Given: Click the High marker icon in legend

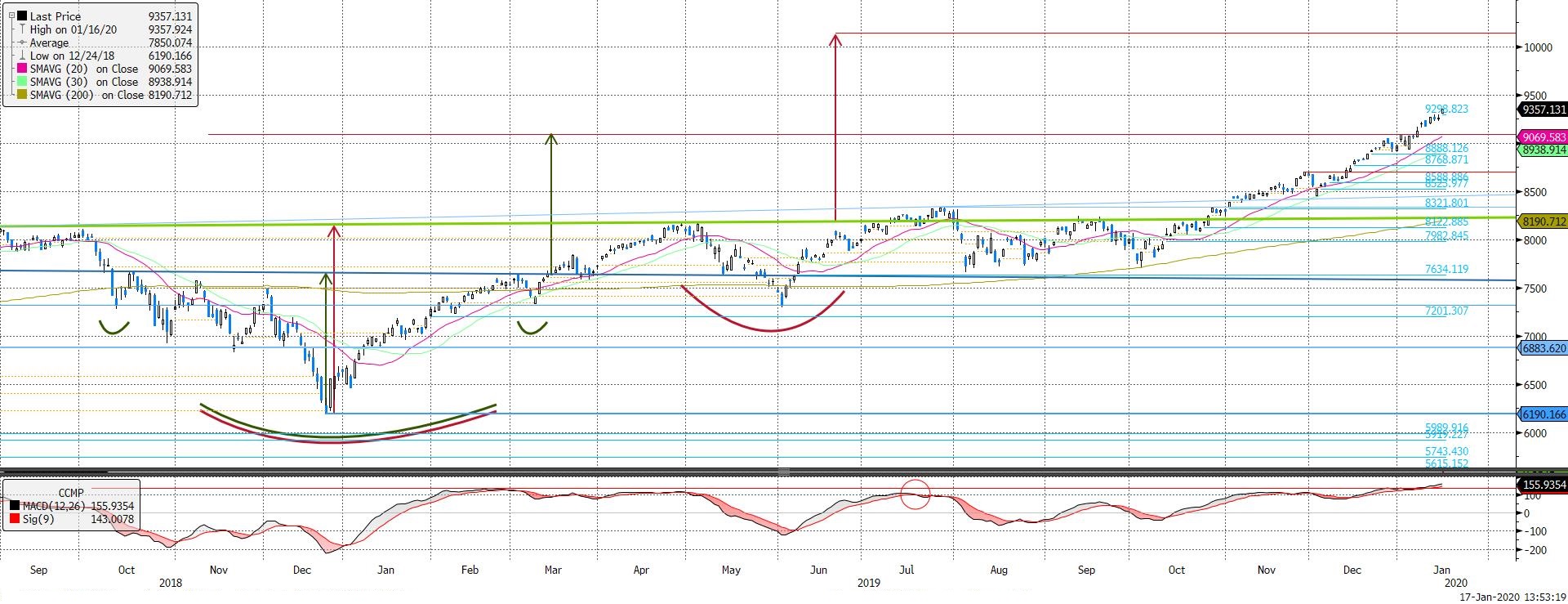Looking at the screenshot, I should pos(21,29).
